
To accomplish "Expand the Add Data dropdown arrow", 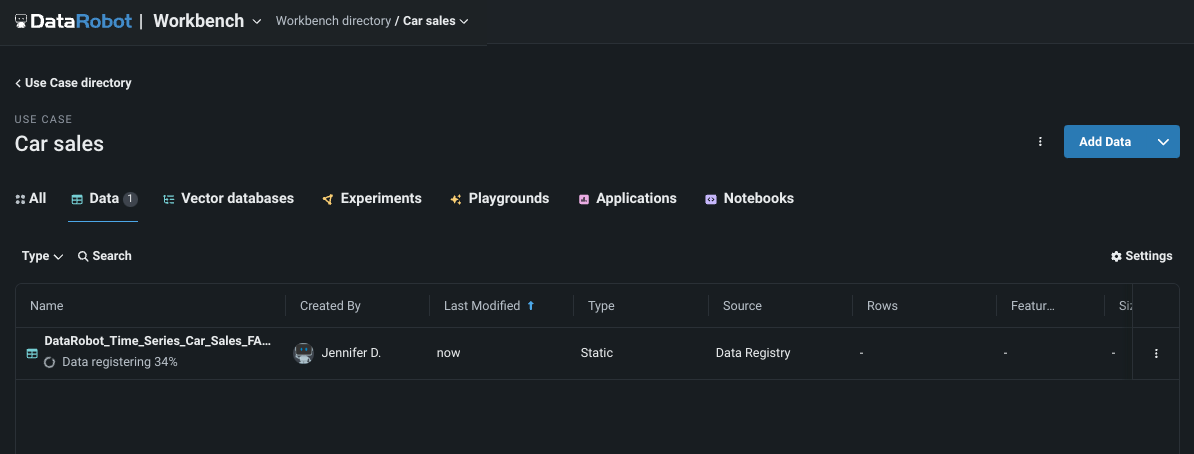I will tap(1163, 142).
